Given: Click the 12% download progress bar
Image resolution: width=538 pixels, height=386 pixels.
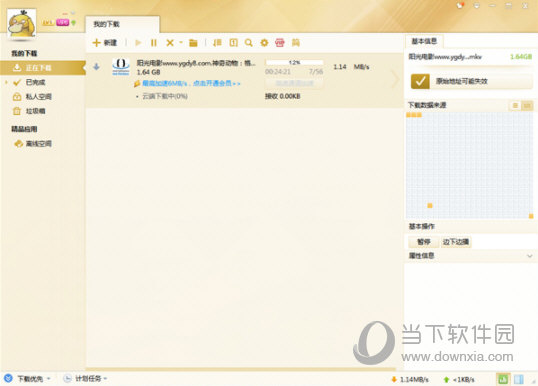Looking at the screenshot, I should (294, 62).
